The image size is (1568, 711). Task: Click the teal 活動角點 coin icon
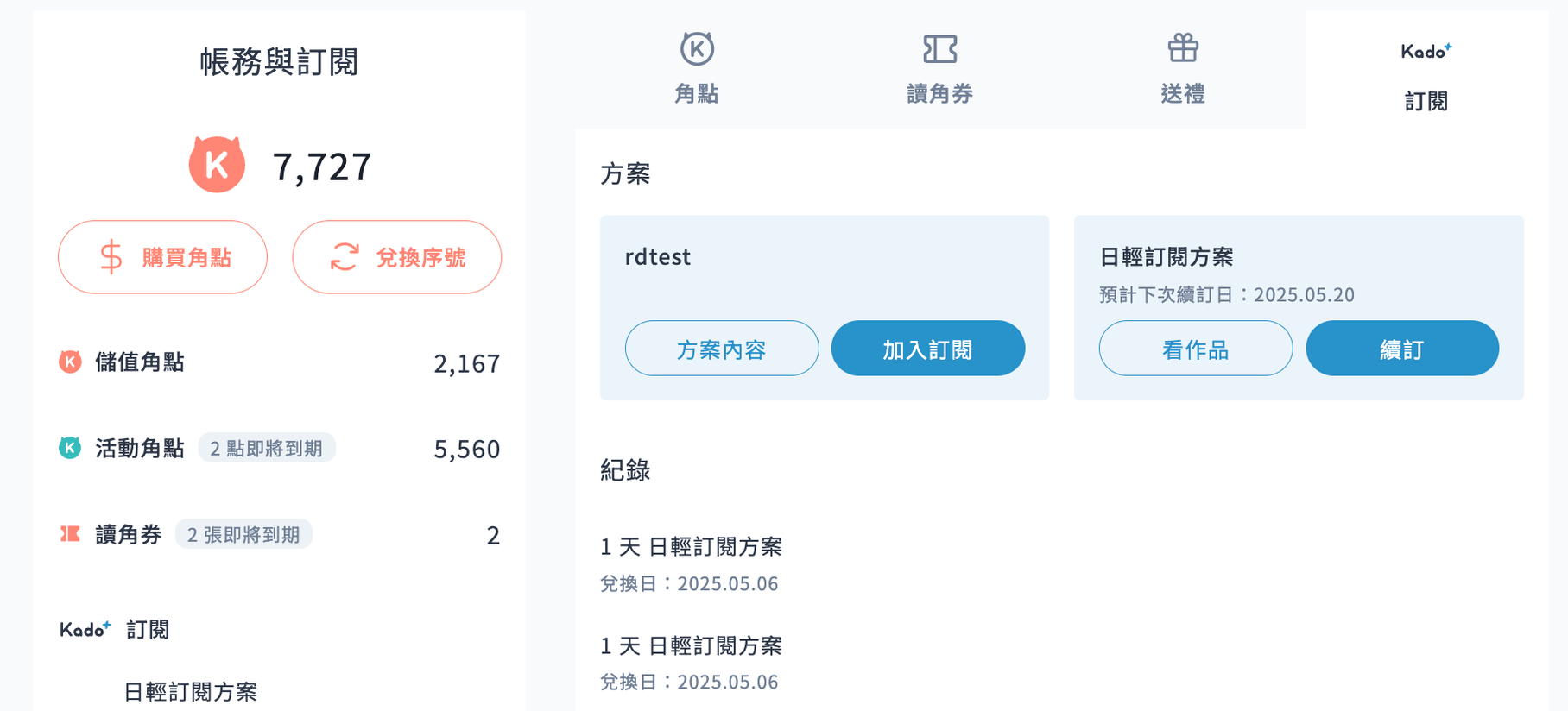pyautogui.click(x=70, y=448)
